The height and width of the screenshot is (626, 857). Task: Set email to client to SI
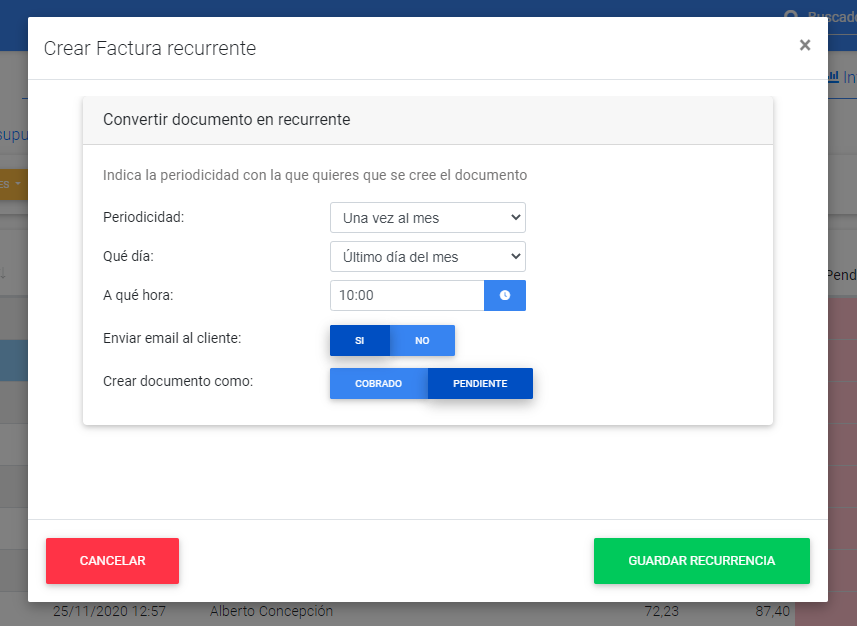pyautogui.click(x=359, y=341)
